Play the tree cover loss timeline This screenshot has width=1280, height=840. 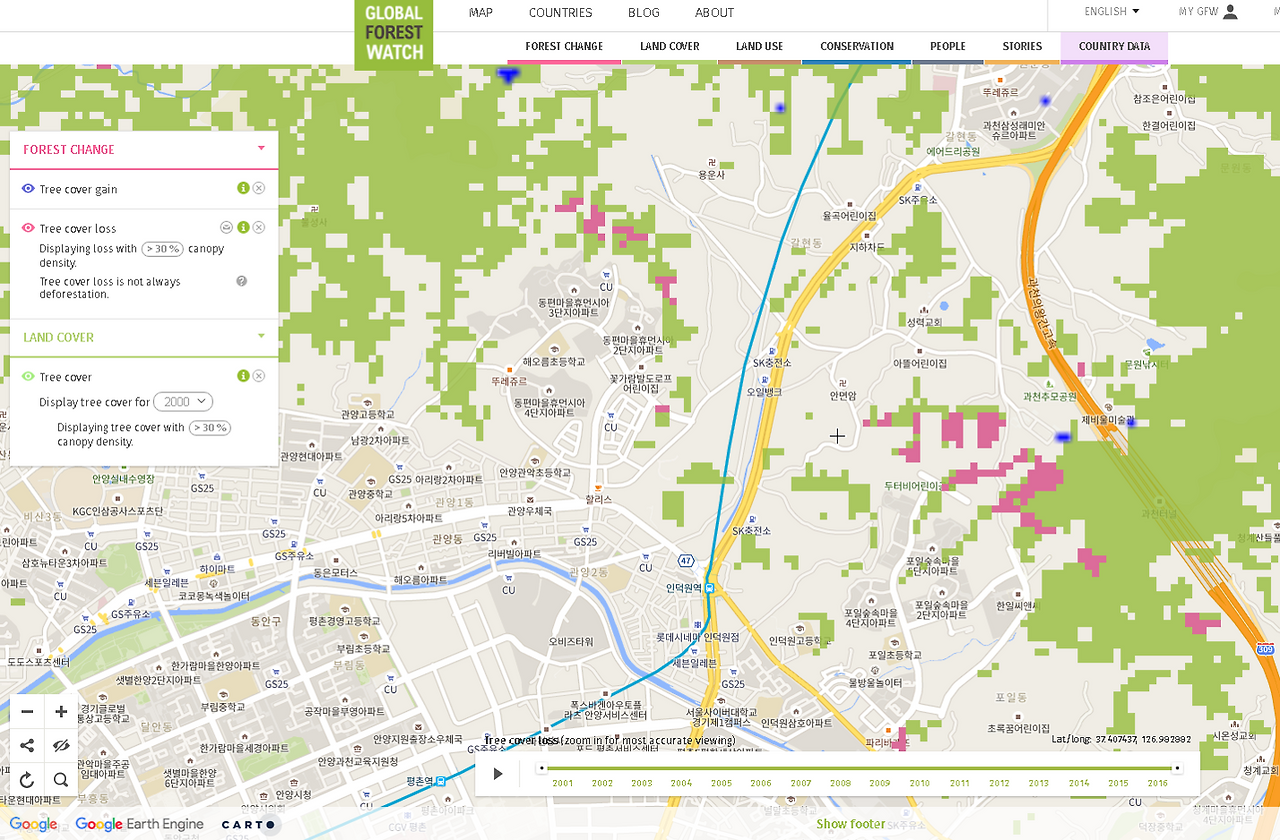click(x=498, y=773)
